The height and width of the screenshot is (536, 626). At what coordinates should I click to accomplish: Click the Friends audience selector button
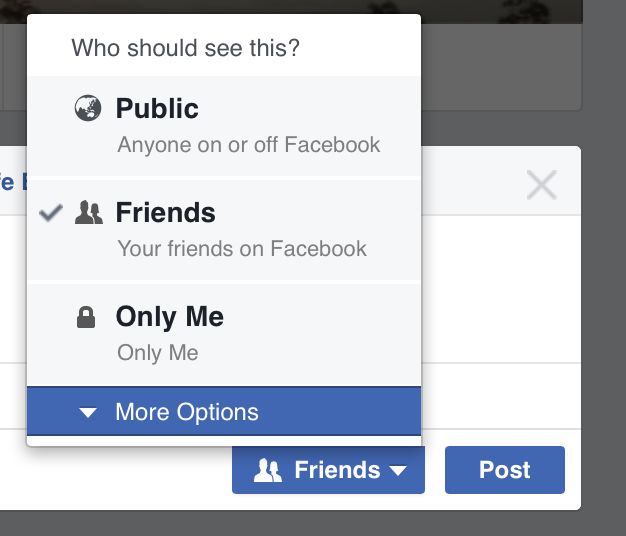coord(328,470)
